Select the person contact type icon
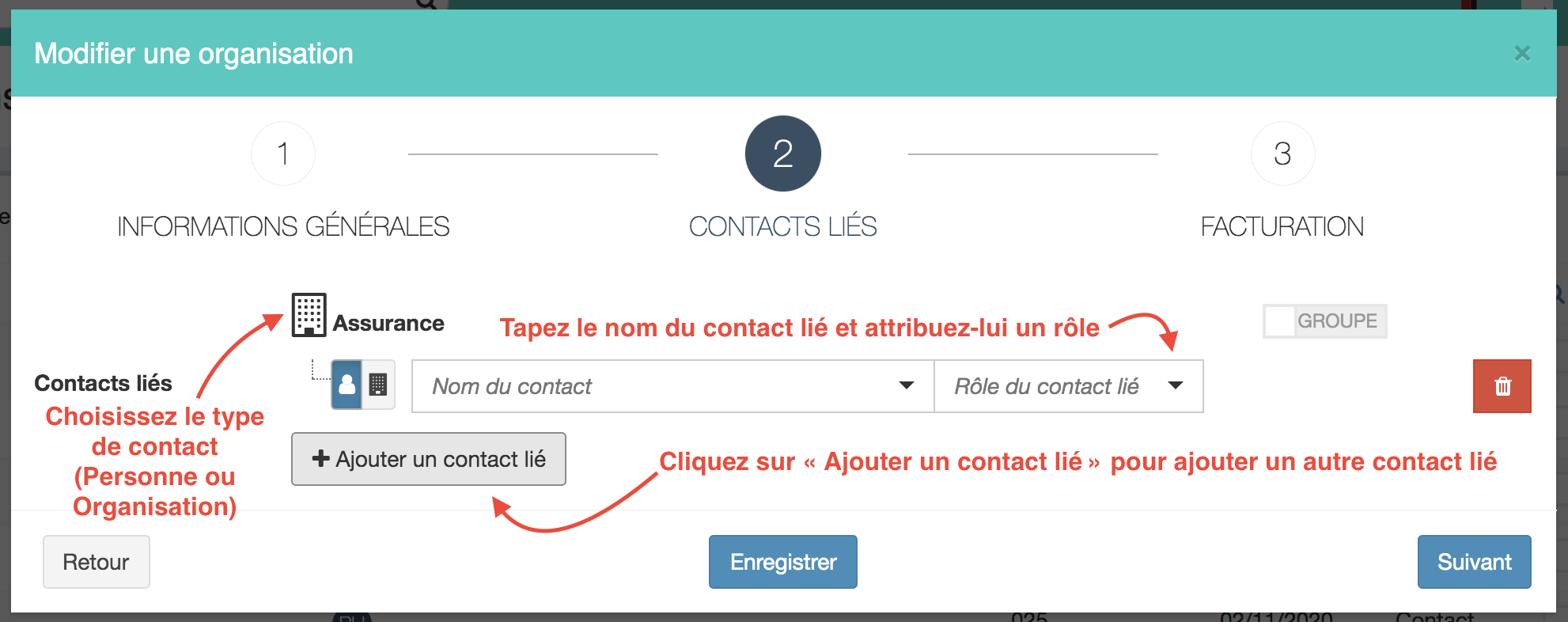The width and height of the screenshot is (1568, 622). pos(347,385)
